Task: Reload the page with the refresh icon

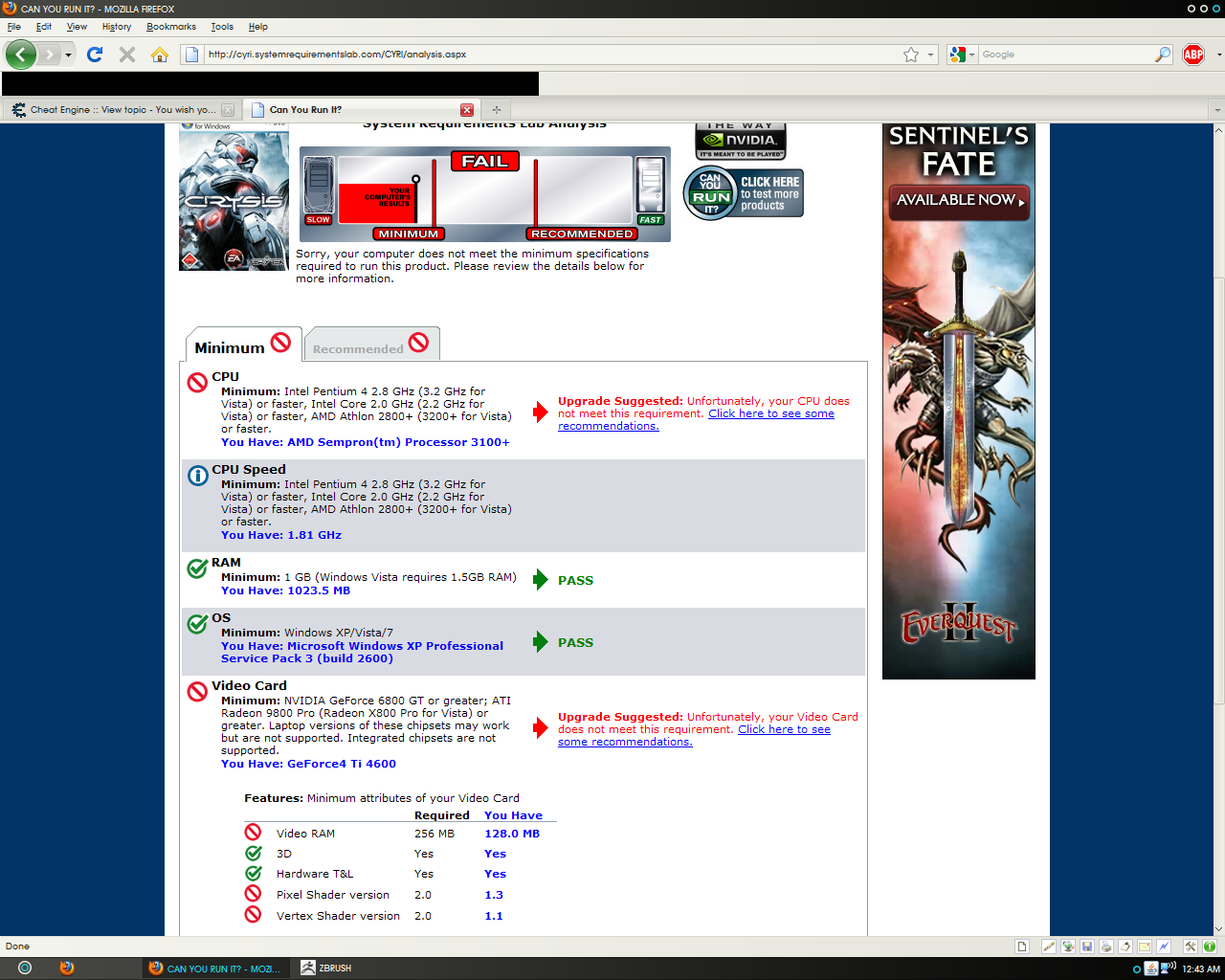Action: (95, 55)
